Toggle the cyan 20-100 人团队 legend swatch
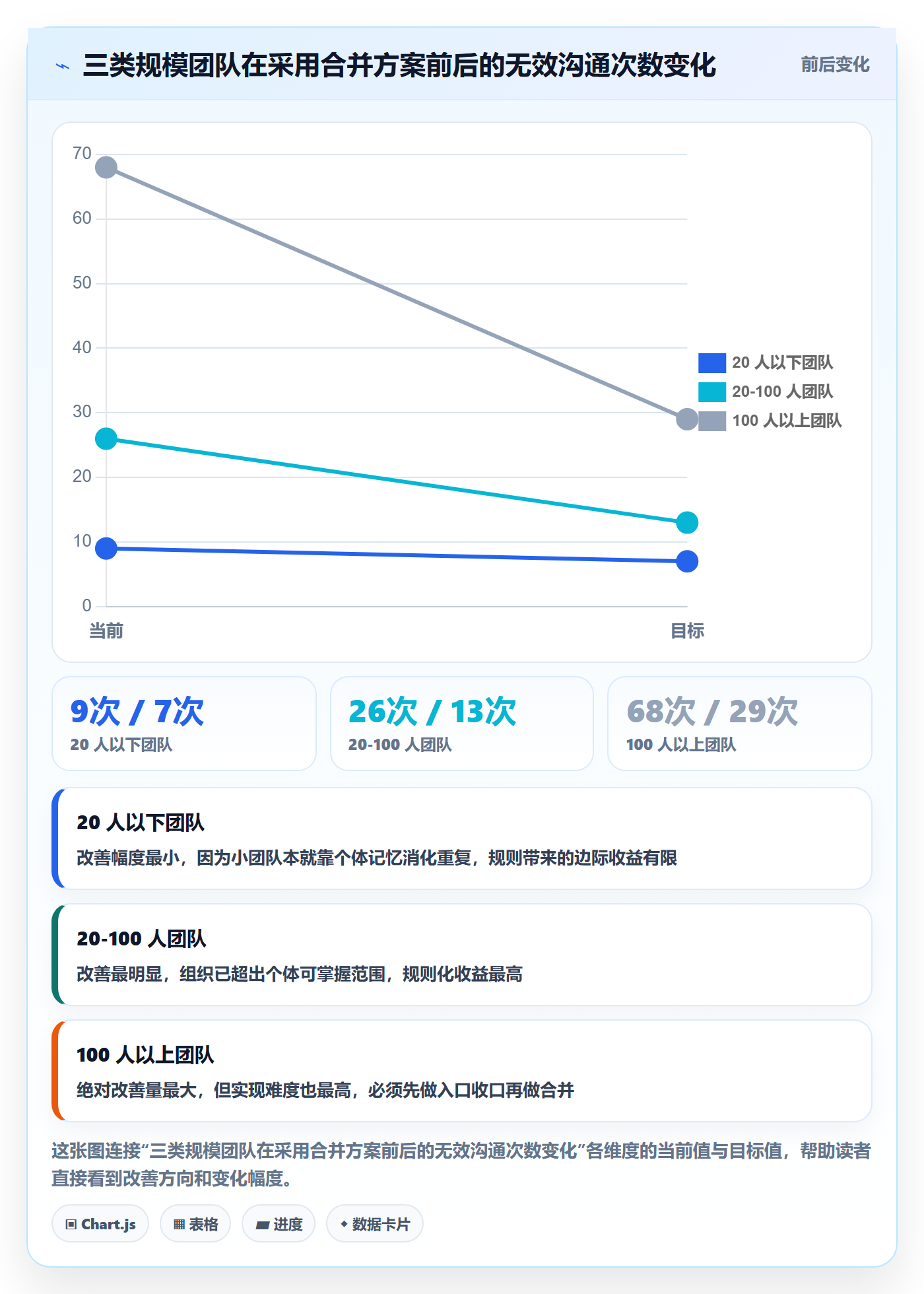This screenshot has height=1294, width=924. pyautogui.click(x=712, y=392)
